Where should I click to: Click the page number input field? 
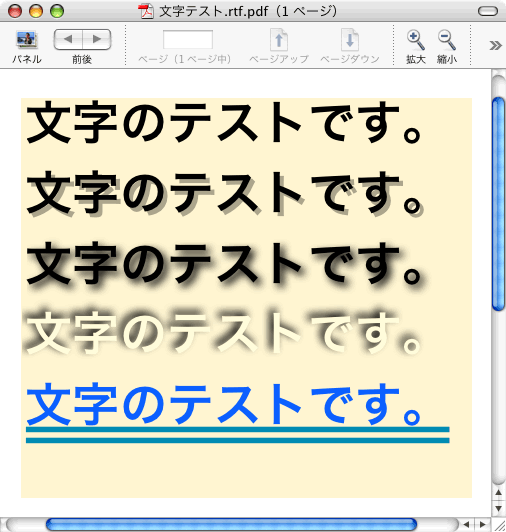[x=188, y=40]
